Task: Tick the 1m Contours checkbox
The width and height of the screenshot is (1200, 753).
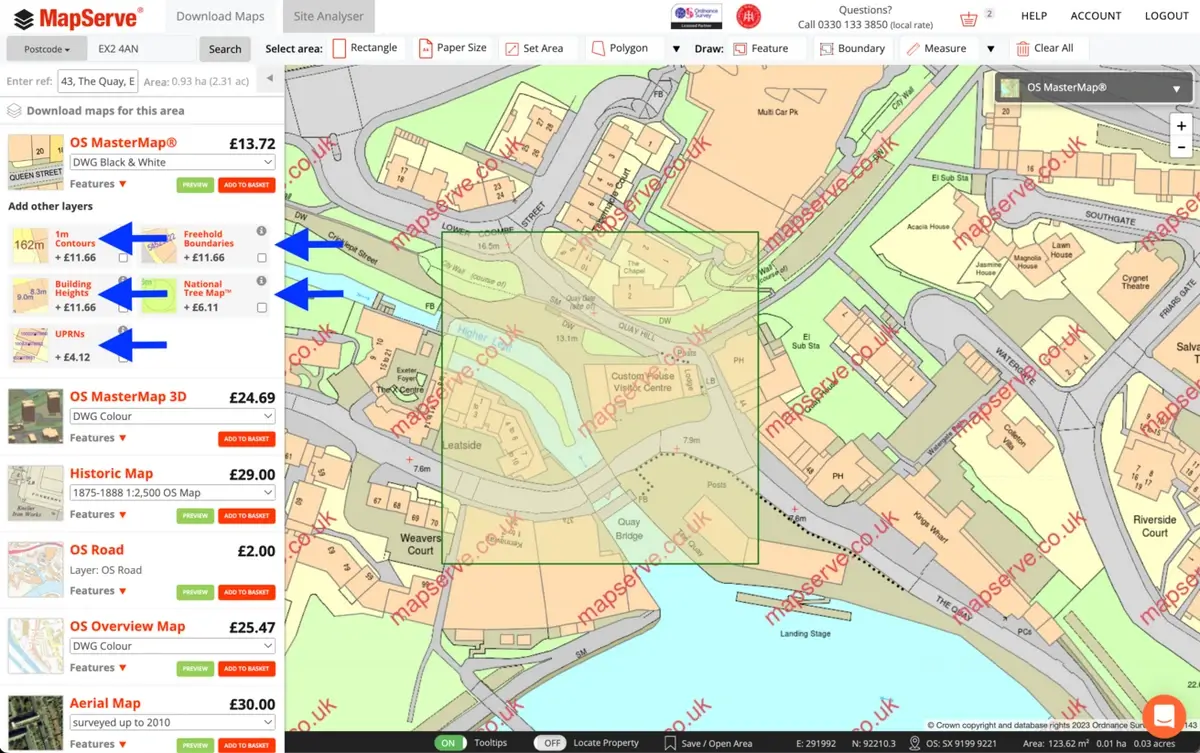Action: [124, 258]
